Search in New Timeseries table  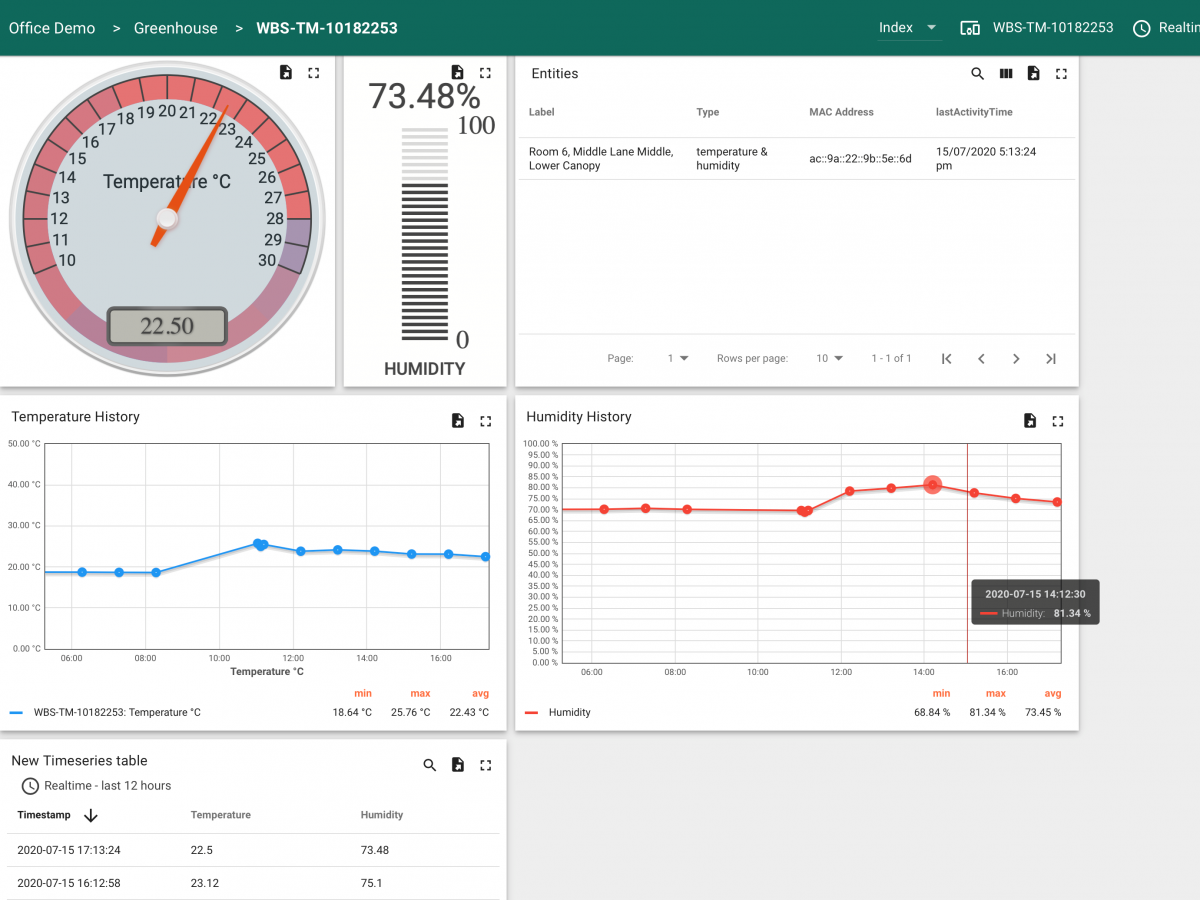click(x=430, y=765)
